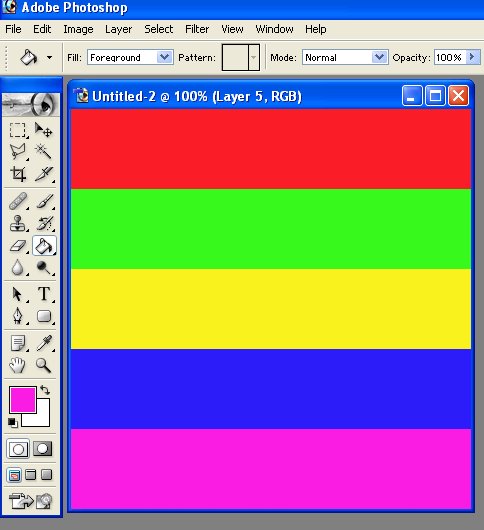Select the Hand tool
The height and width of the screenshot is (530, 484).
[x=18, y=365]
